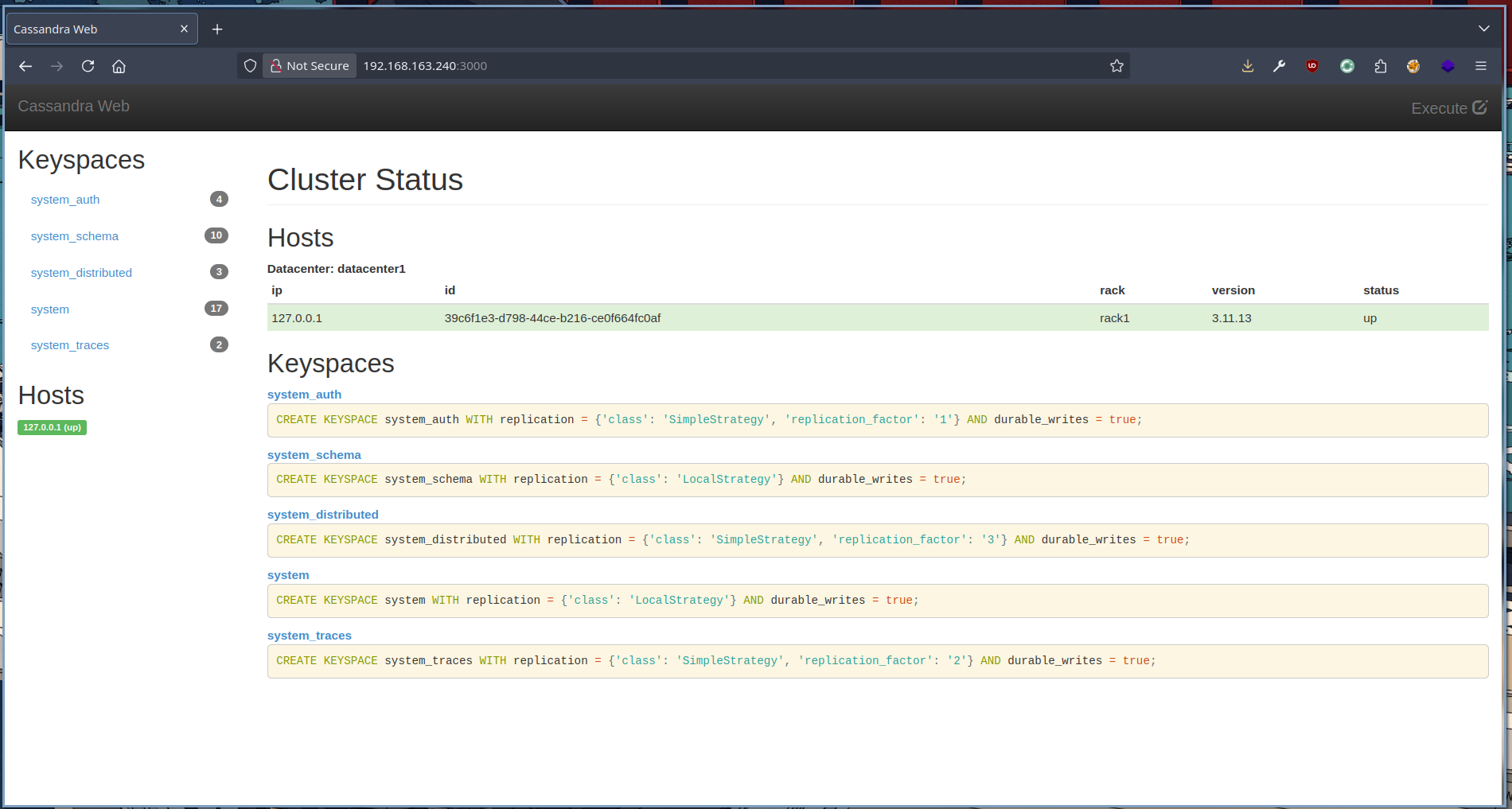This screenshot has width=1512, height=809.
Task: Open the downloads panel icon
Action: point(1248,66)
